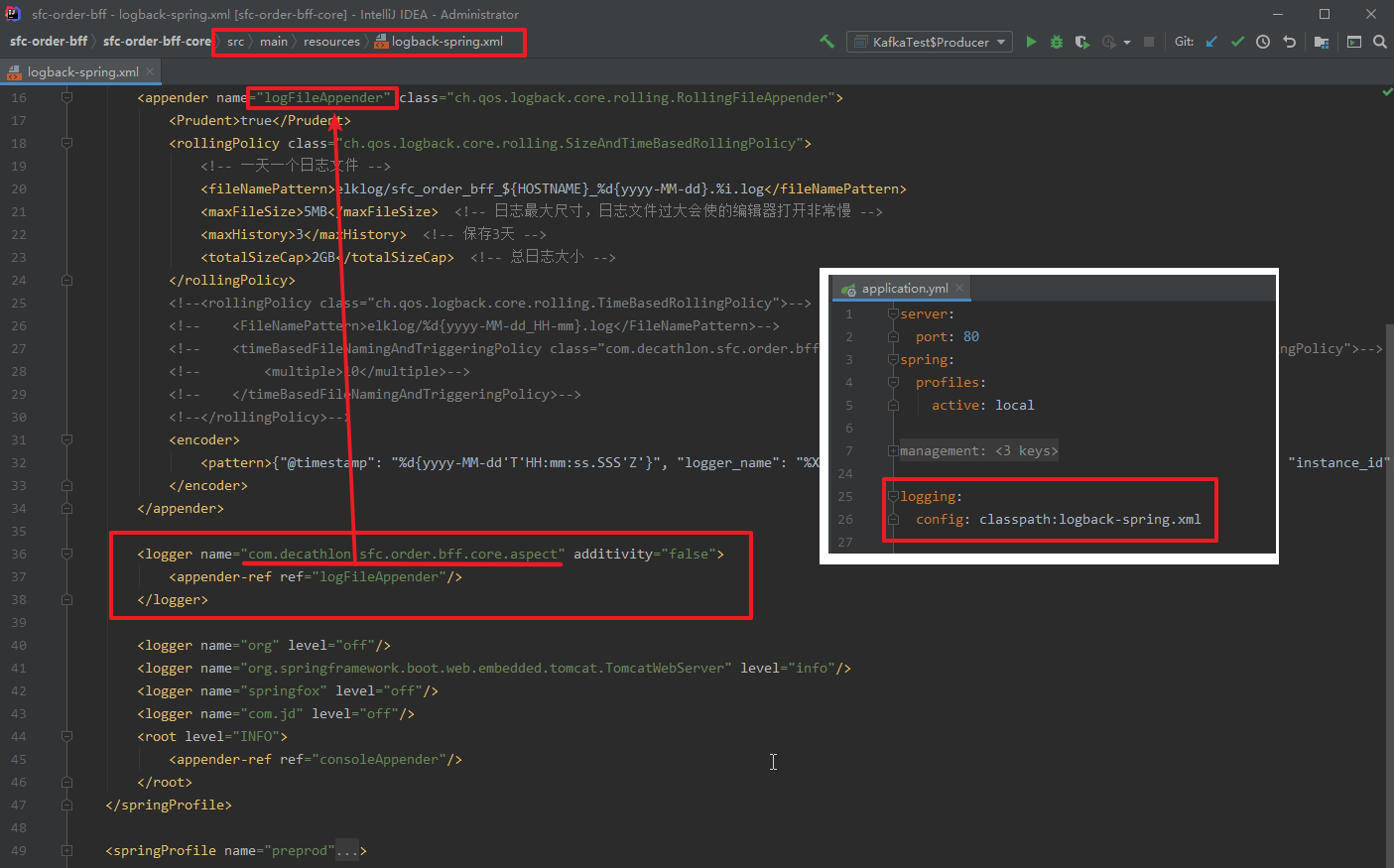Screen dimensions: 1394x868
Task: Select the application.yml tab
Action: coord(904,289)
